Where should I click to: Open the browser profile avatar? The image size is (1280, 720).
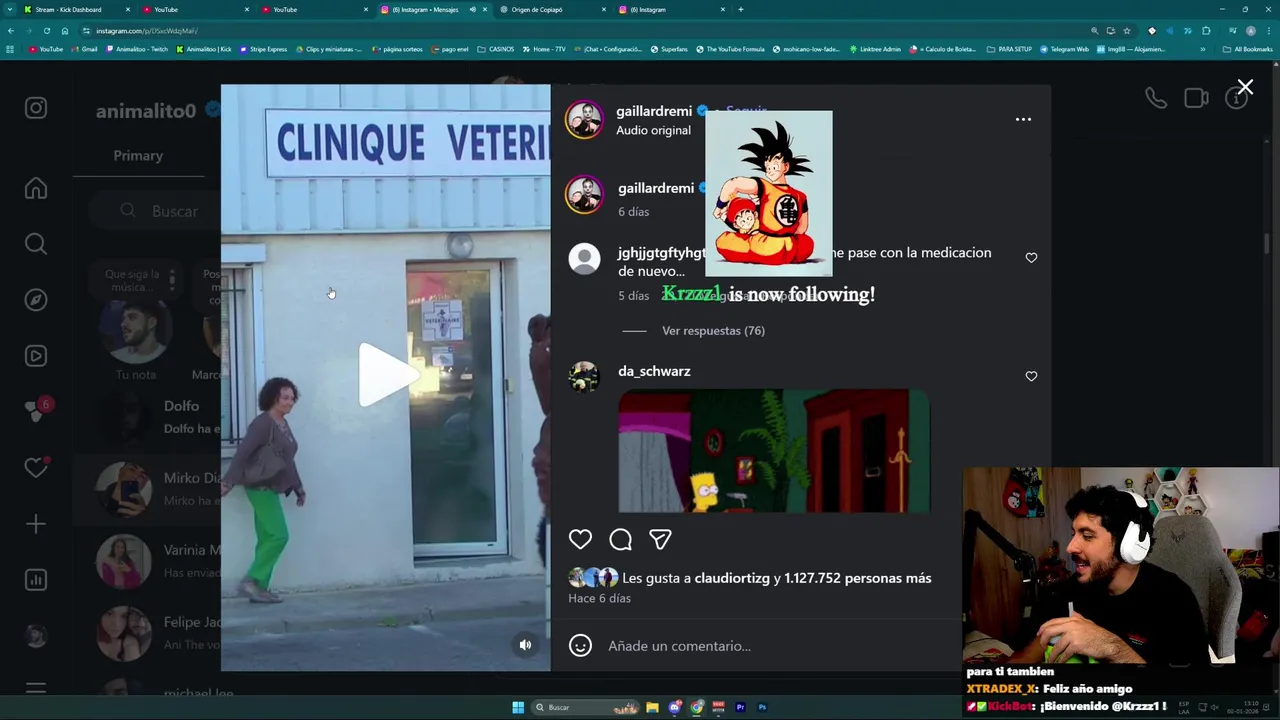pos(1250,31)
